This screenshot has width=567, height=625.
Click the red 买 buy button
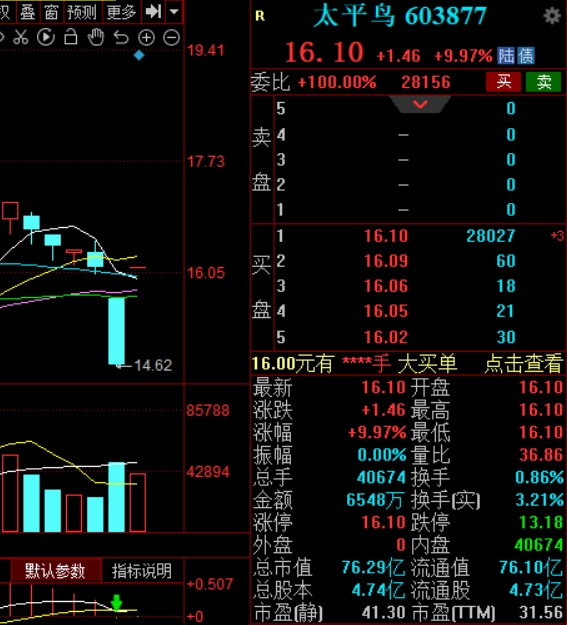pyautogui.click(x=503, y=82)
